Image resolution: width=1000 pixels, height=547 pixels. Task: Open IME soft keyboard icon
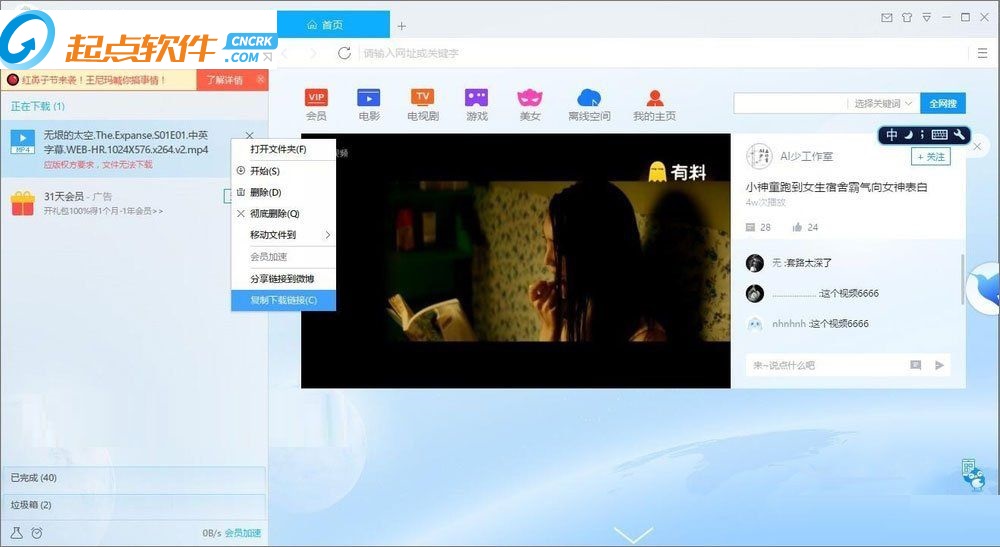(939, 135)
